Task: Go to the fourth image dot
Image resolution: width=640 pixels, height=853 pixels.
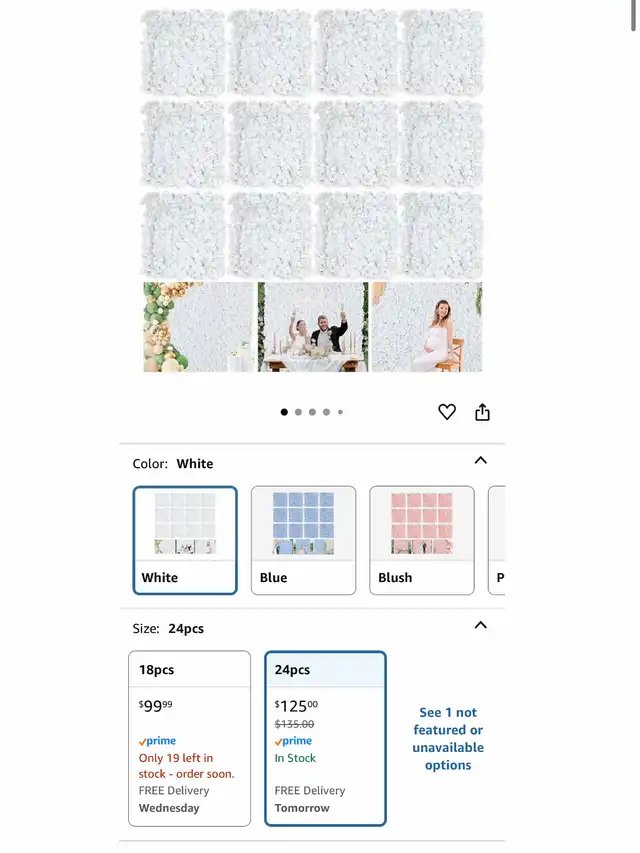Action: tap(327, 412)
